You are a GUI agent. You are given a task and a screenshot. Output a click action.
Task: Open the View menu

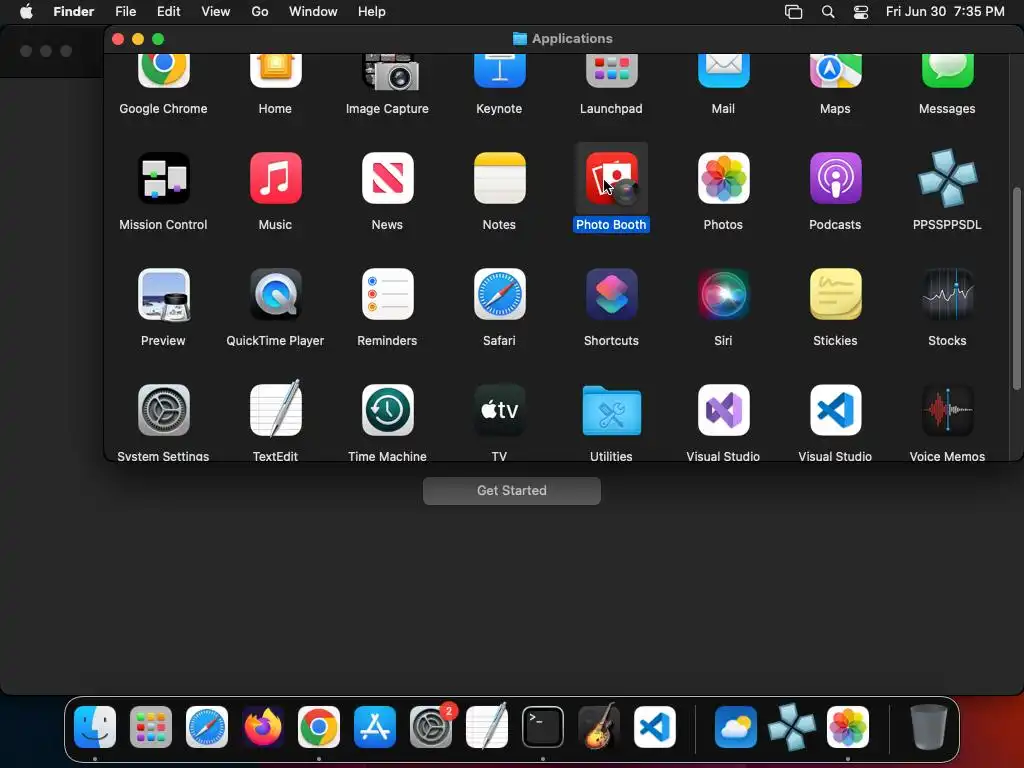click(x=216, y=12)
